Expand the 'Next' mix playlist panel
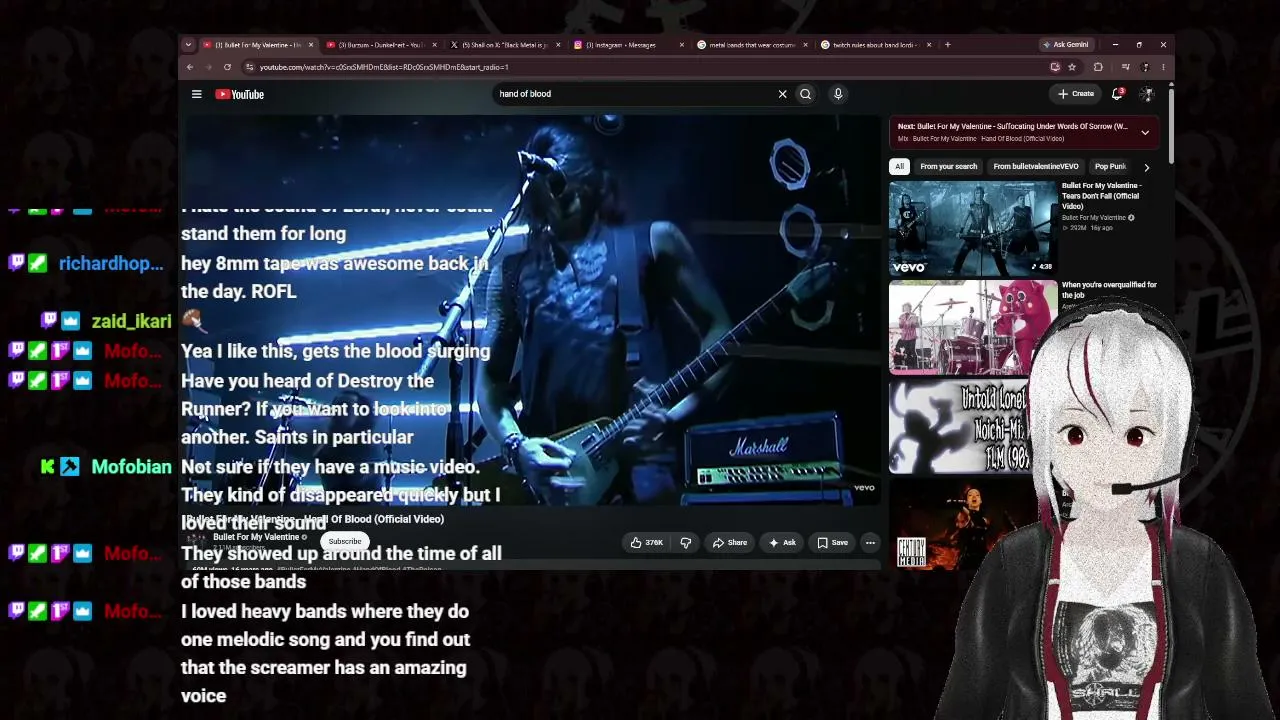 click(1145, 132)
